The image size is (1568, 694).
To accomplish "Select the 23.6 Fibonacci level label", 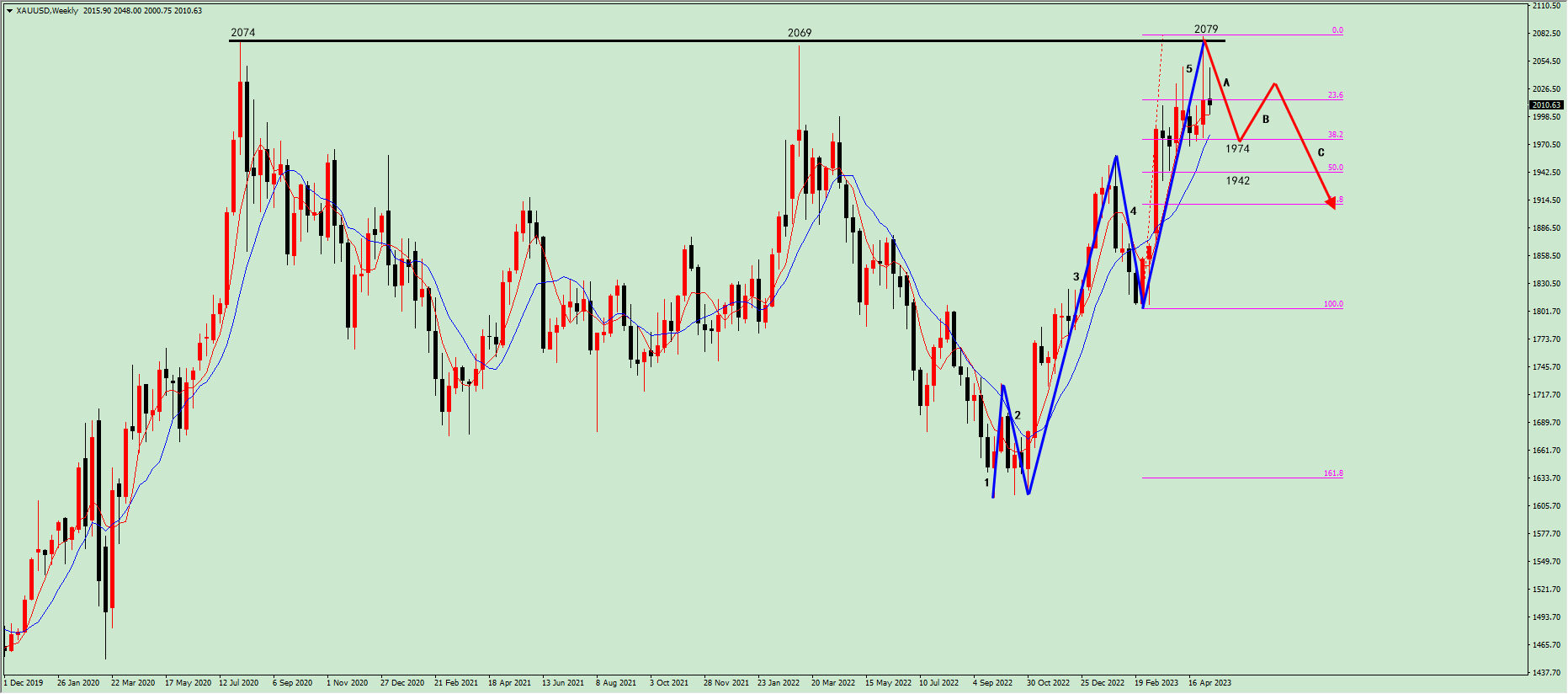I will (x=1335, y=95).
